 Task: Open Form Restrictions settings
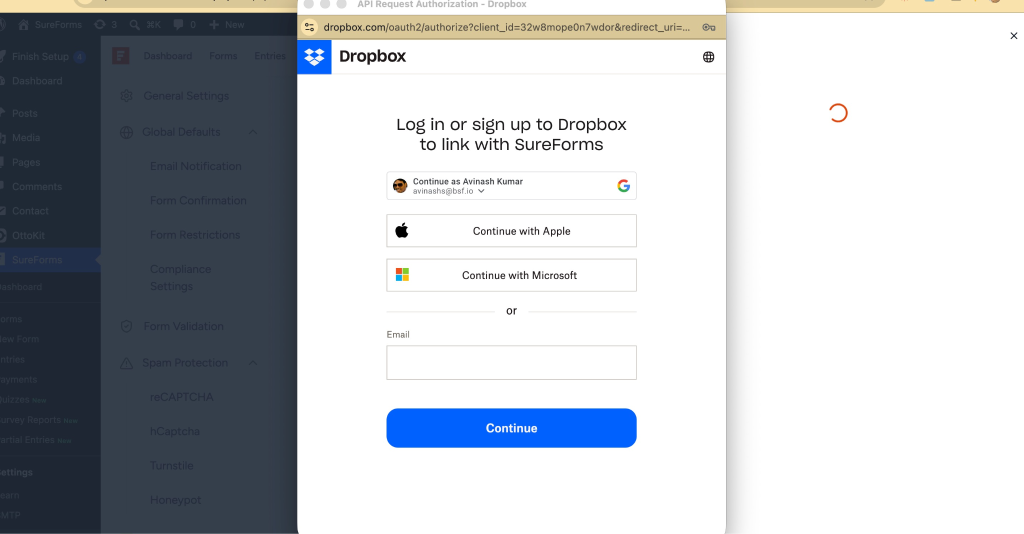point(195,235)
